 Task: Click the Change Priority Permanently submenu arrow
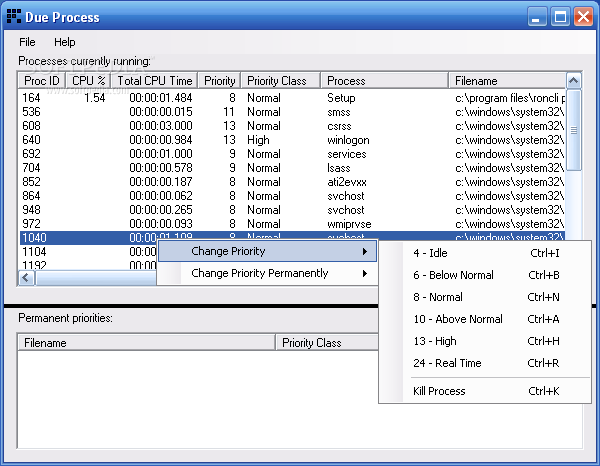(x=365, y=273)
